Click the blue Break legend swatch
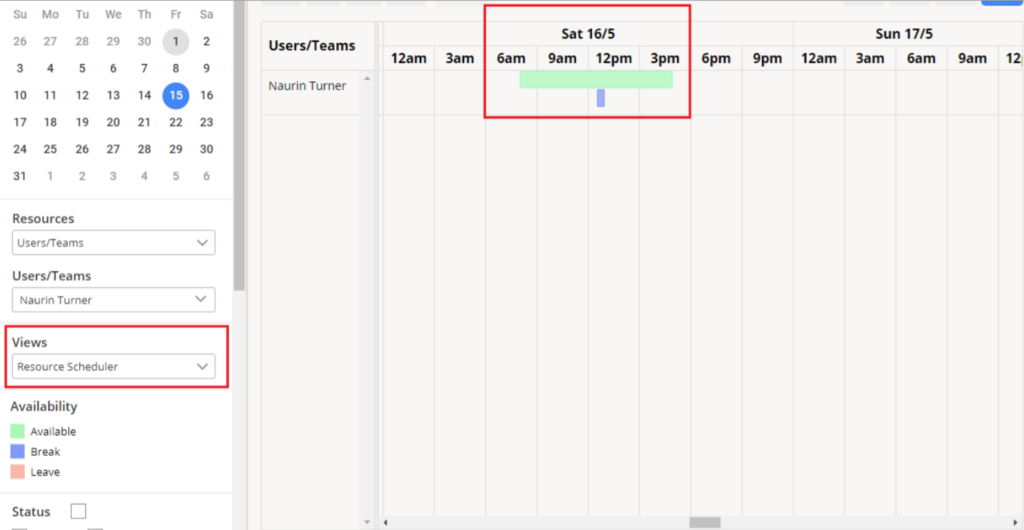The width and height of the screenshot is (1024, 530). [19, 452]
